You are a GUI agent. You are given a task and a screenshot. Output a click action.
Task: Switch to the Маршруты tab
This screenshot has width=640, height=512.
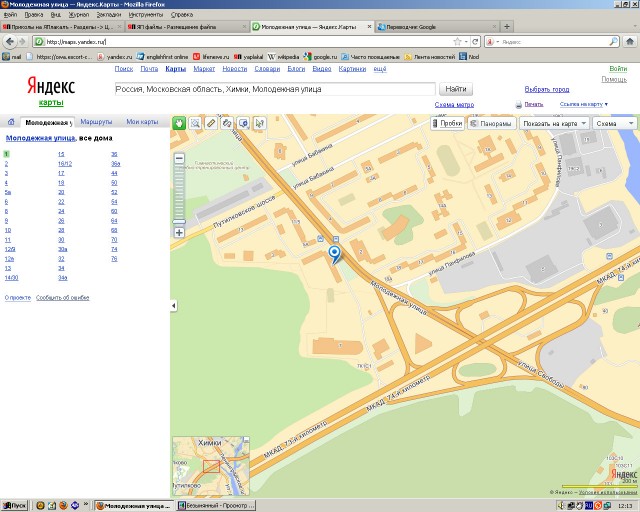pyautogui.click(x=96, y=121)
